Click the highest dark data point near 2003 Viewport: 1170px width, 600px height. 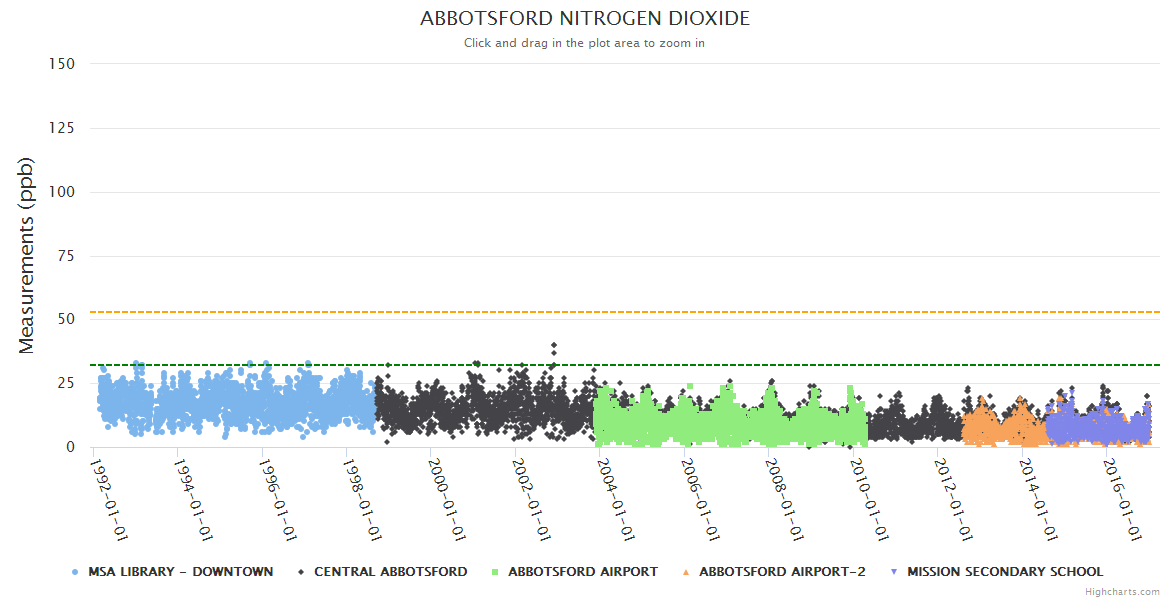(554, 346)
